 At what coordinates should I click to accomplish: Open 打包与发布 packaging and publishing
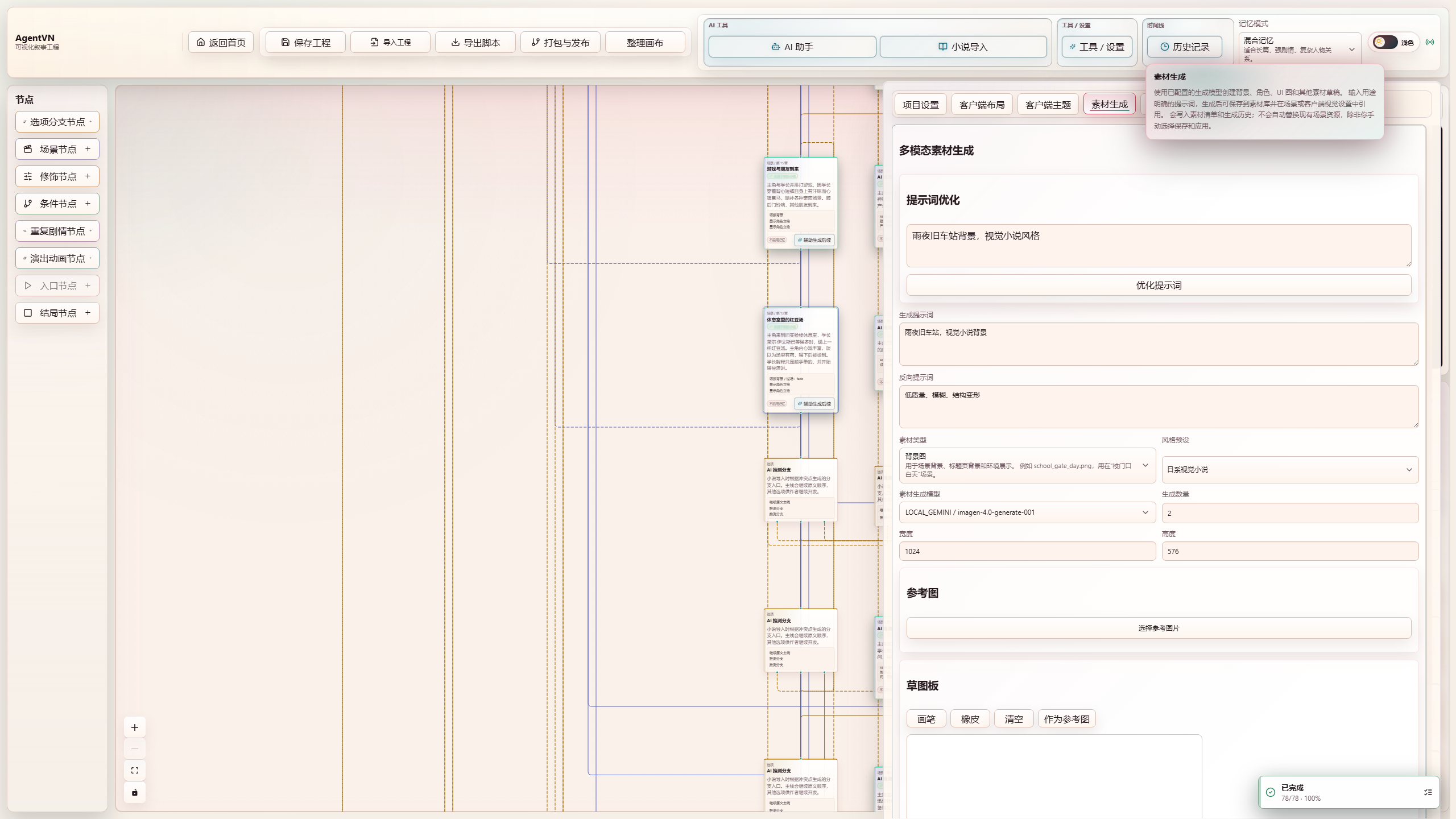[x=560, y=43]
